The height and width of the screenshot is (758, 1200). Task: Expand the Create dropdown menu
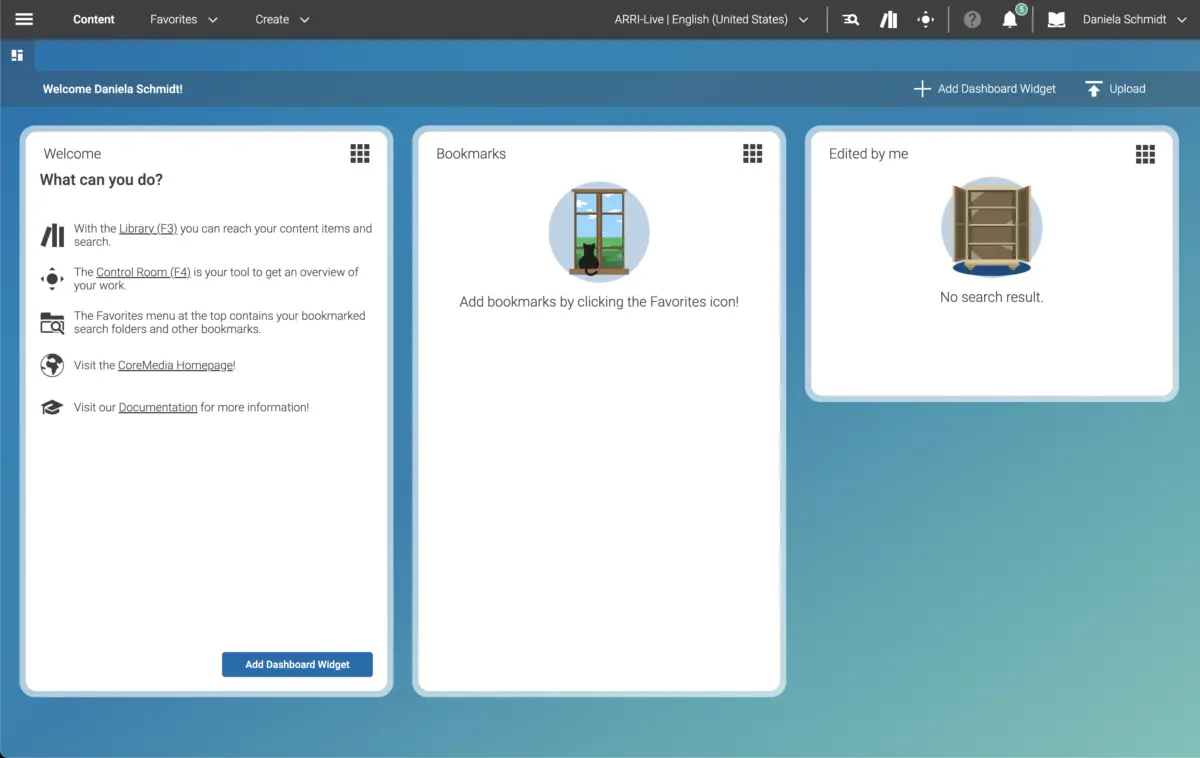(x=282, y=19)
